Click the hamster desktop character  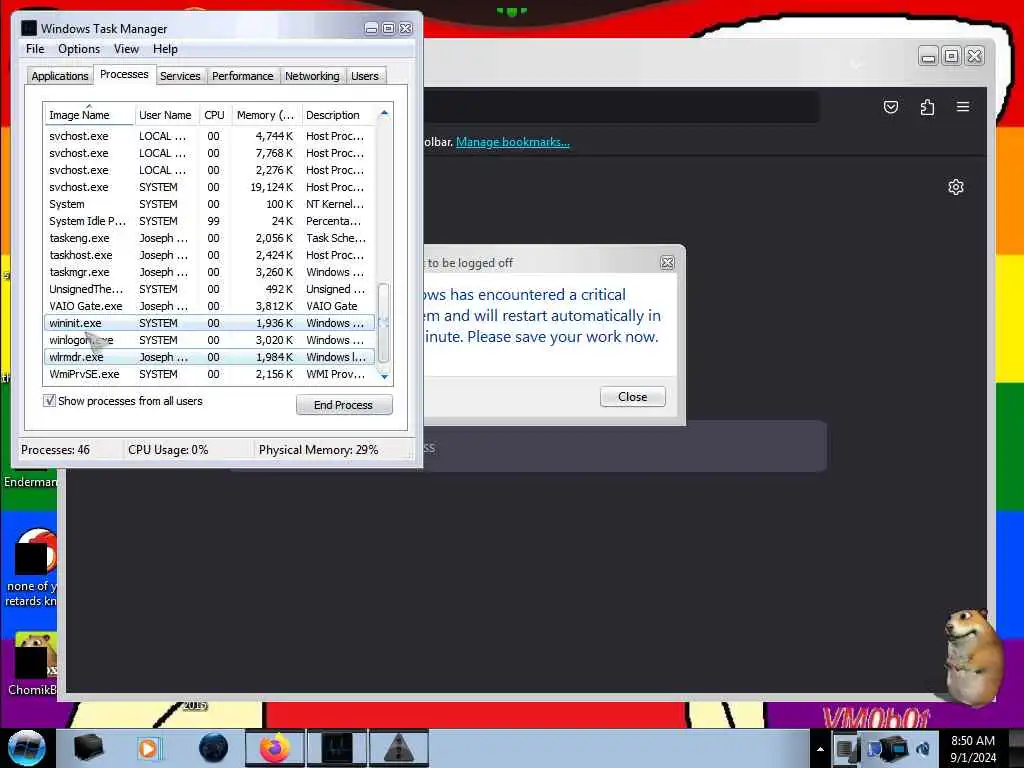pyautogui.click(x=973, y=657)
